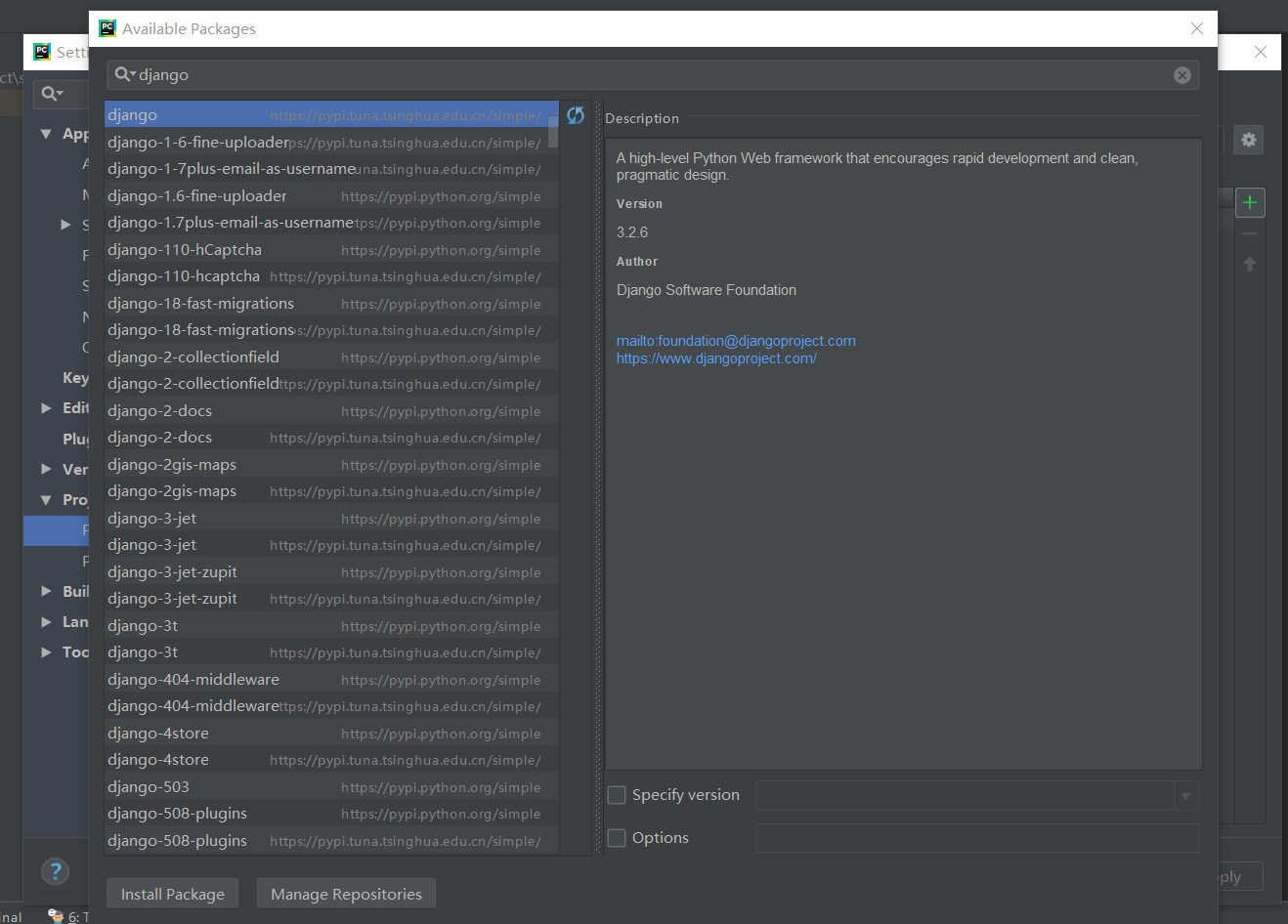
Task: Expand the Lan section in Settings tree
Action: [46, 621]
